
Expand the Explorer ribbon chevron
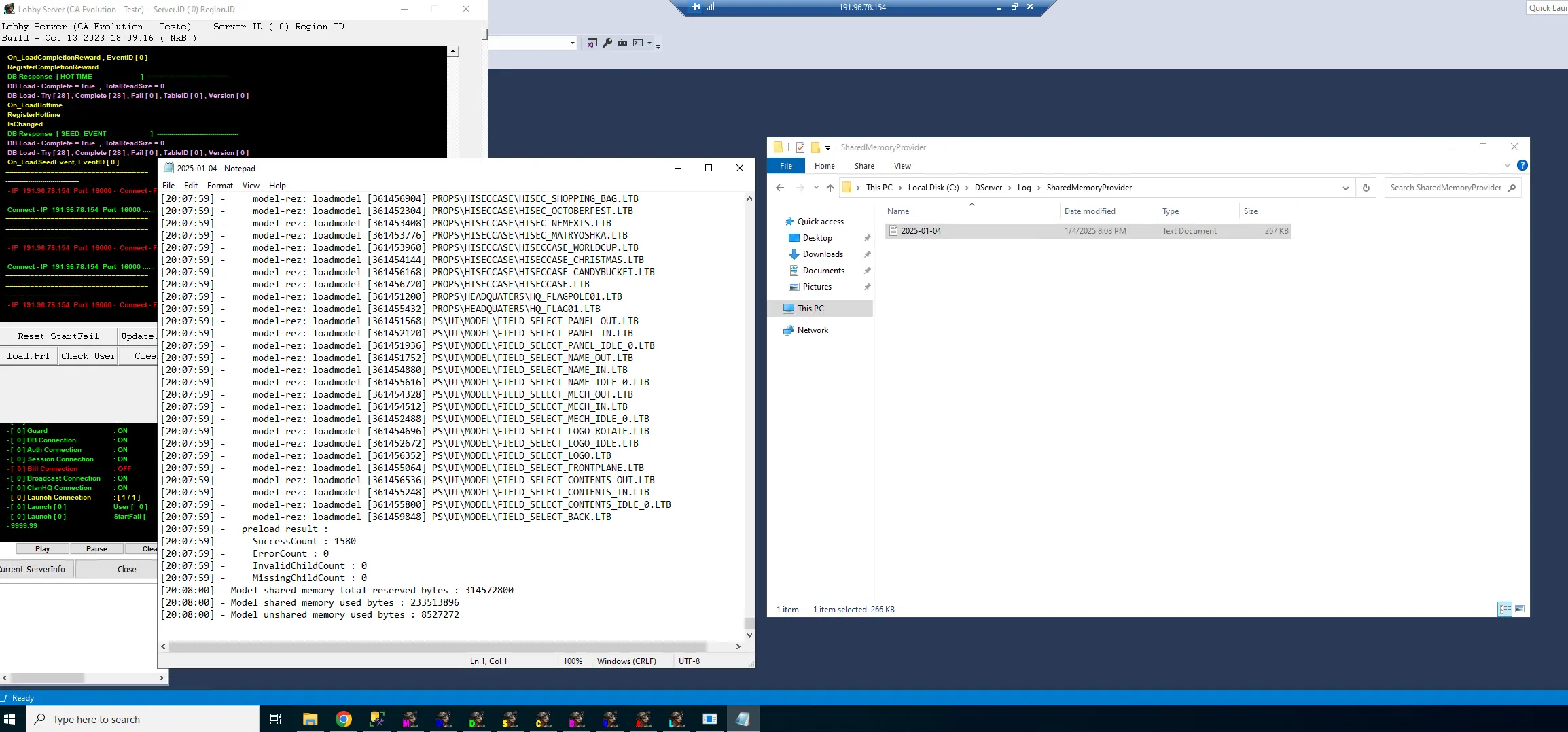point(1508,165)
